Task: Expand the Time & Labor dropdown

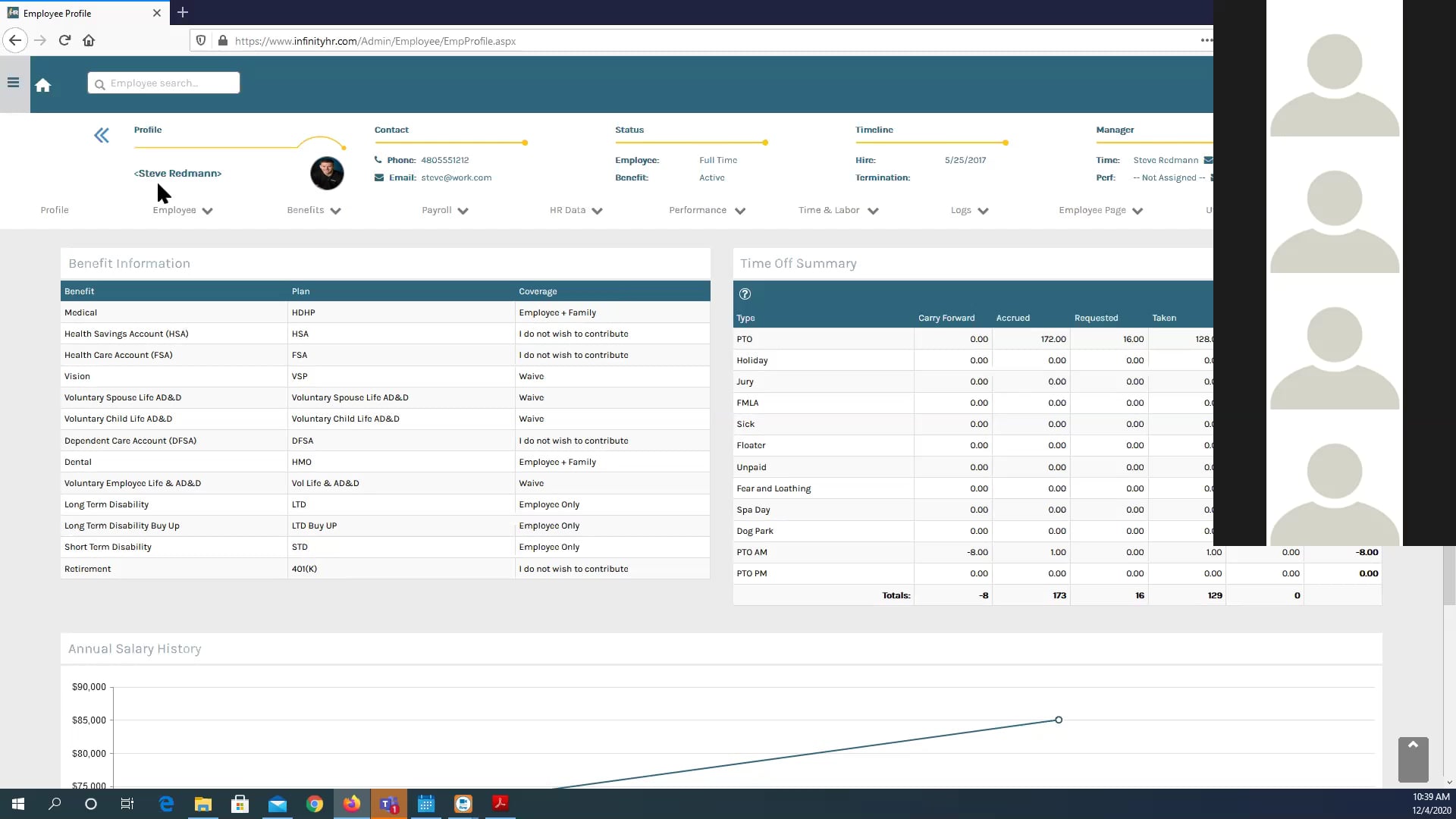Action: coord(837,210)
